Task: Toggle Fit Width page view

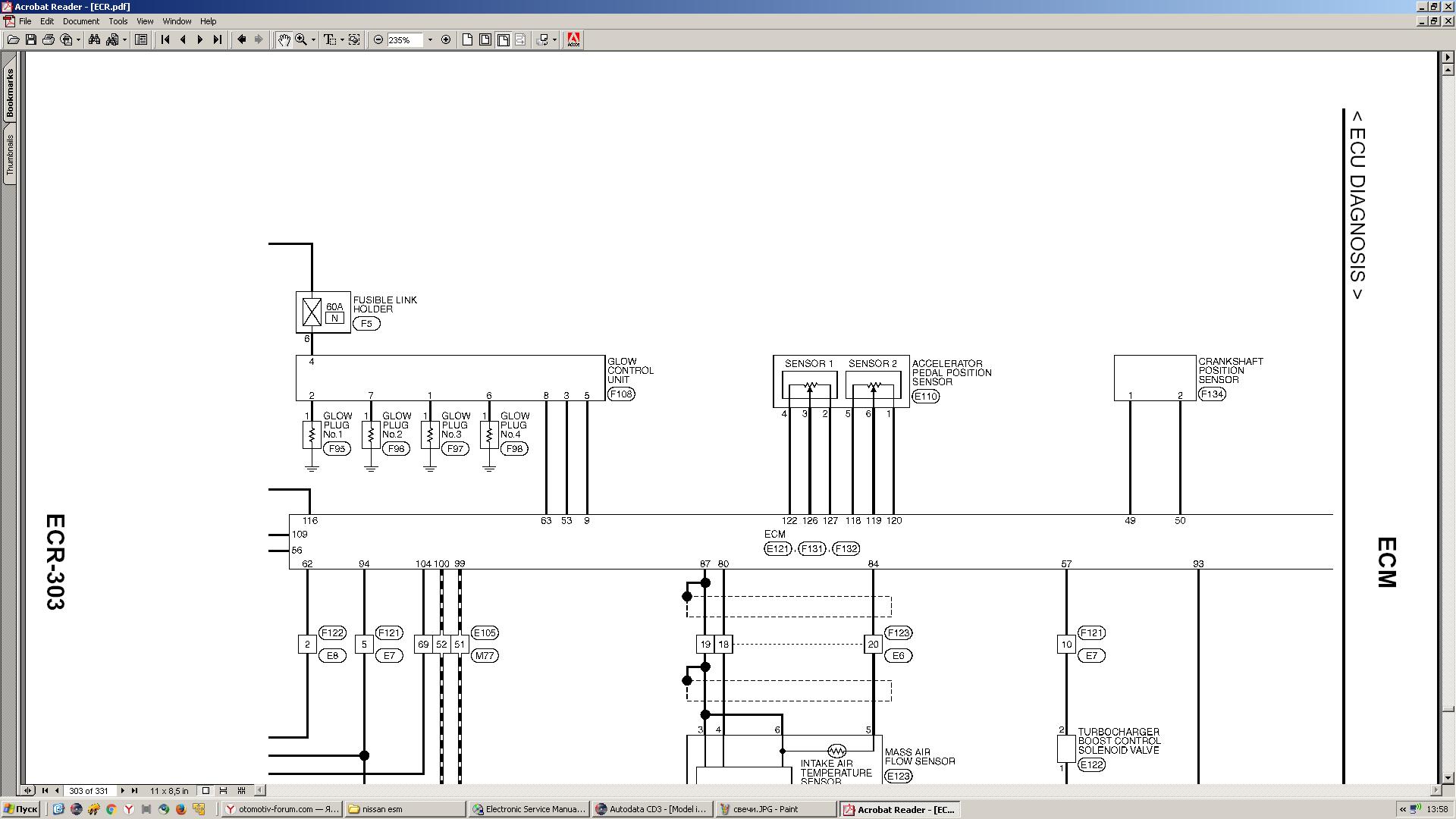Action: pyautogui.click(x=503, y=39)
